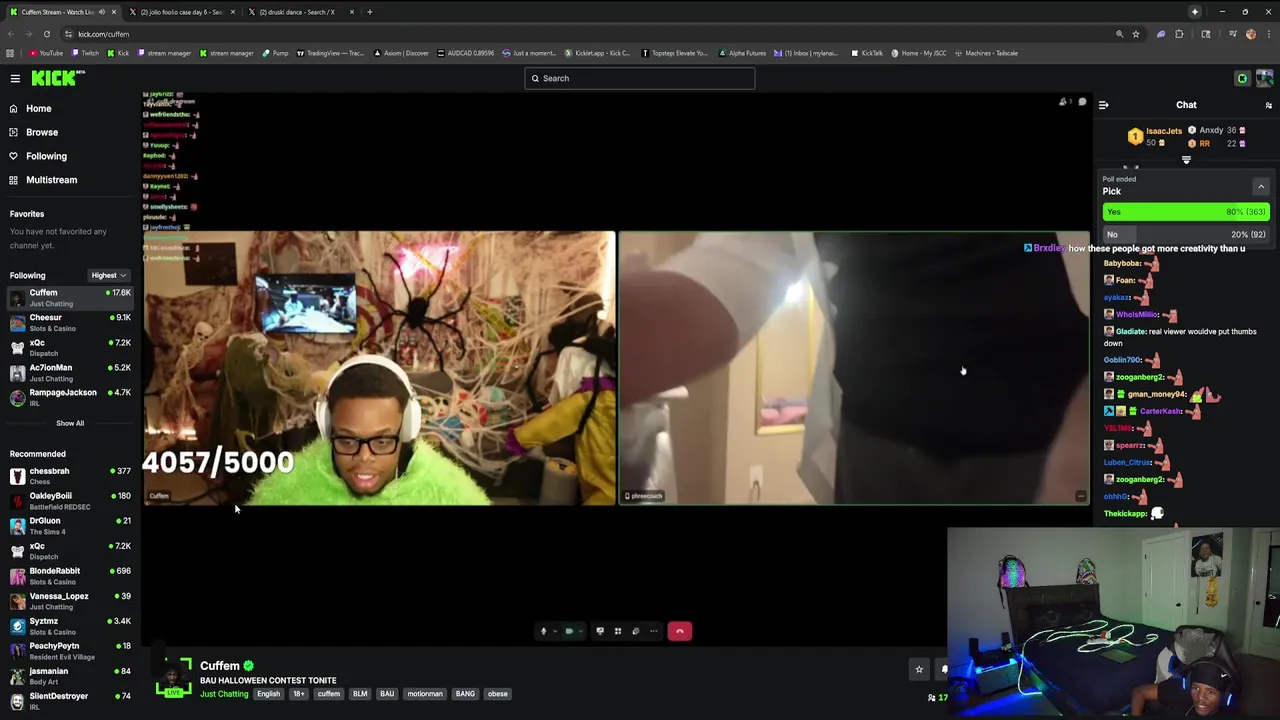Bookmark this page with star icon
This screenshot has height=720, width=1280.
(x=1135, y=34)
